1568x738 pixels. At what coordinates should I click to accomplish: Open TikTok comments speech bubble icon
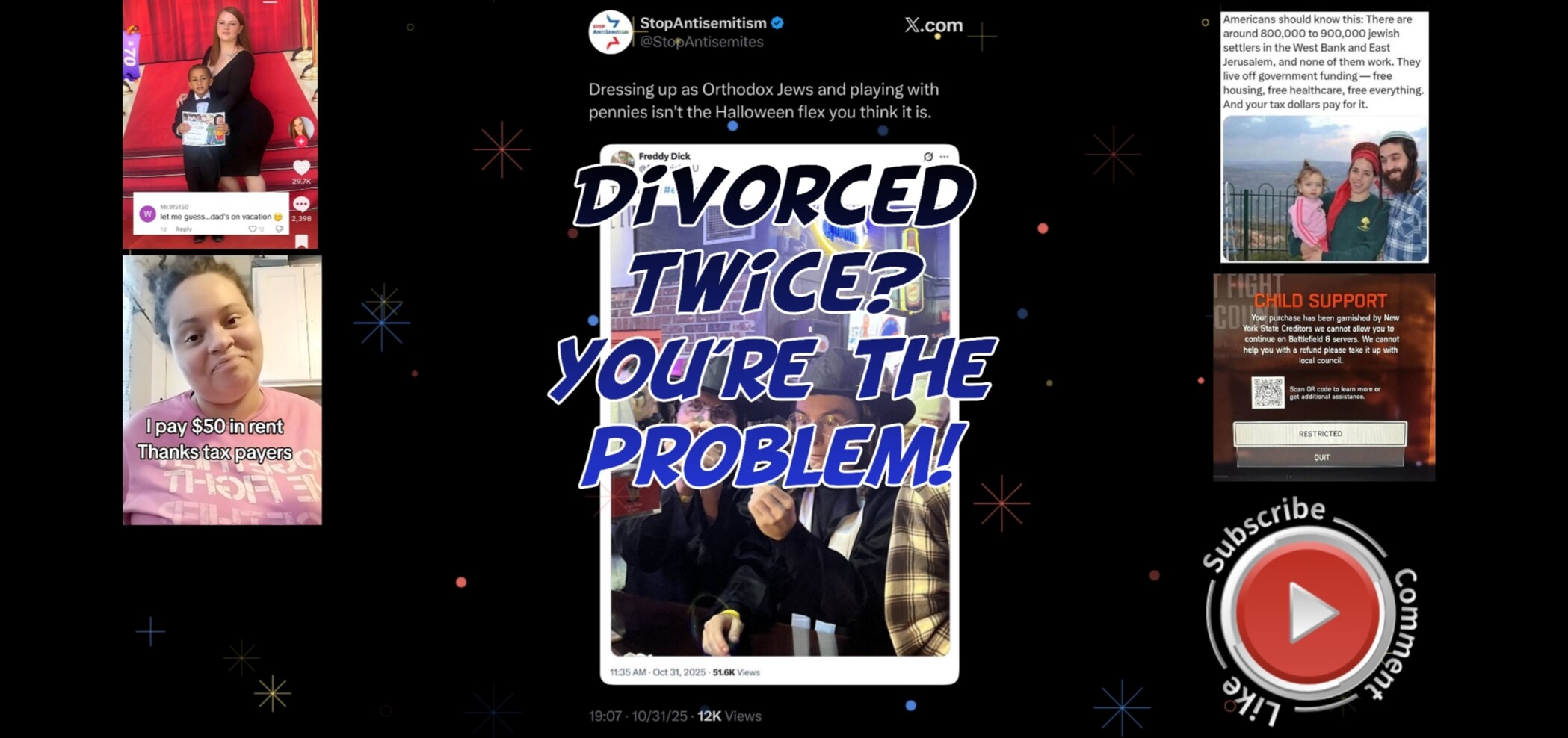[301, 204]
